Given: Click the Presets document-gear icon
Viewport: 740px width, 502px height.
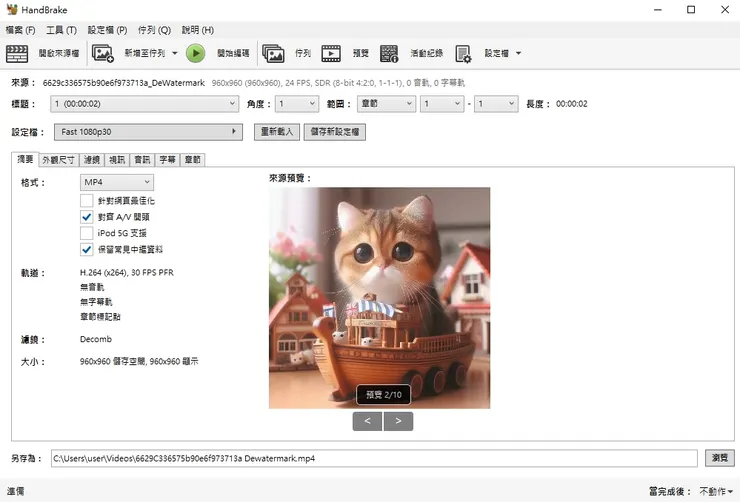Looking at the screenshot, I should point(463,53).
